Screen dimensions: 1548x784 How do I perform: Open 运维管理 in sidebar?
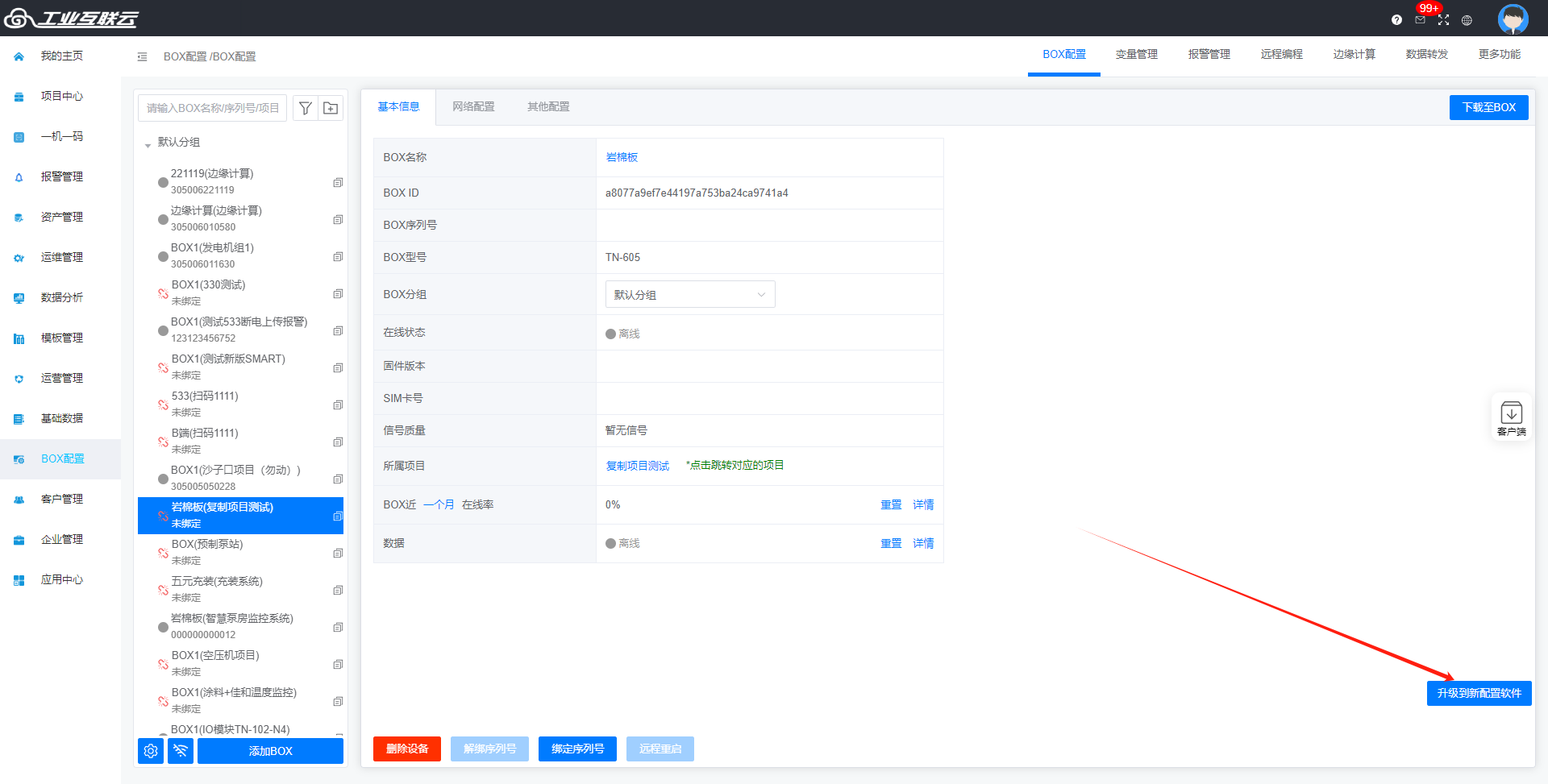(60, 258)
